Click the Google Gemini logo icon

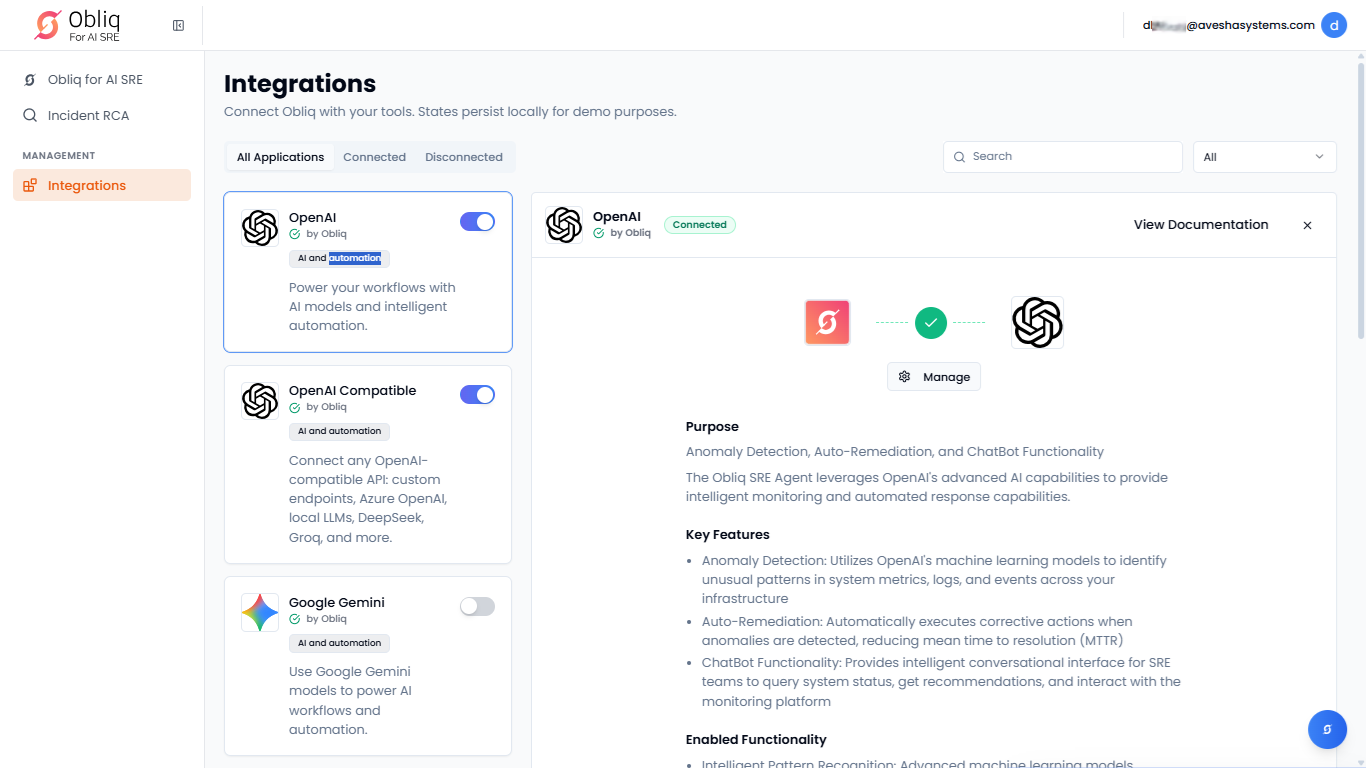click(260, 612)
